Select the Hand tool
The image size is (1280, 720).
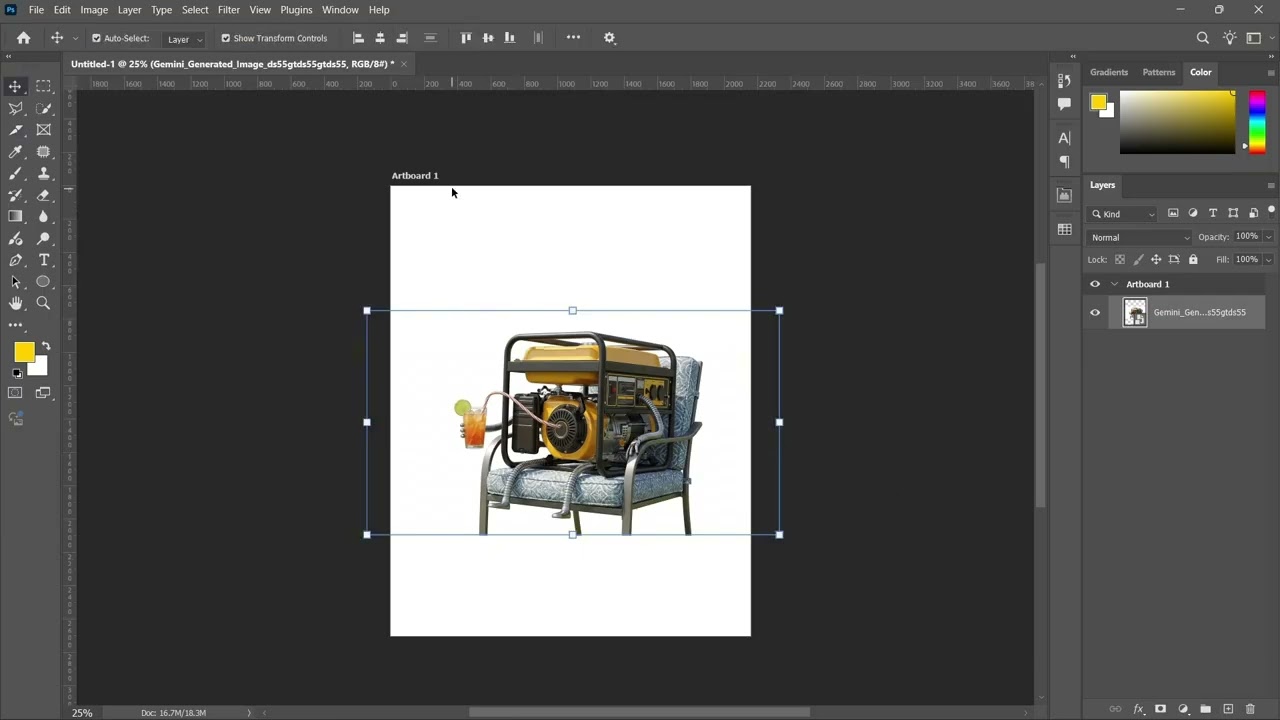click(x=15, y=303)
